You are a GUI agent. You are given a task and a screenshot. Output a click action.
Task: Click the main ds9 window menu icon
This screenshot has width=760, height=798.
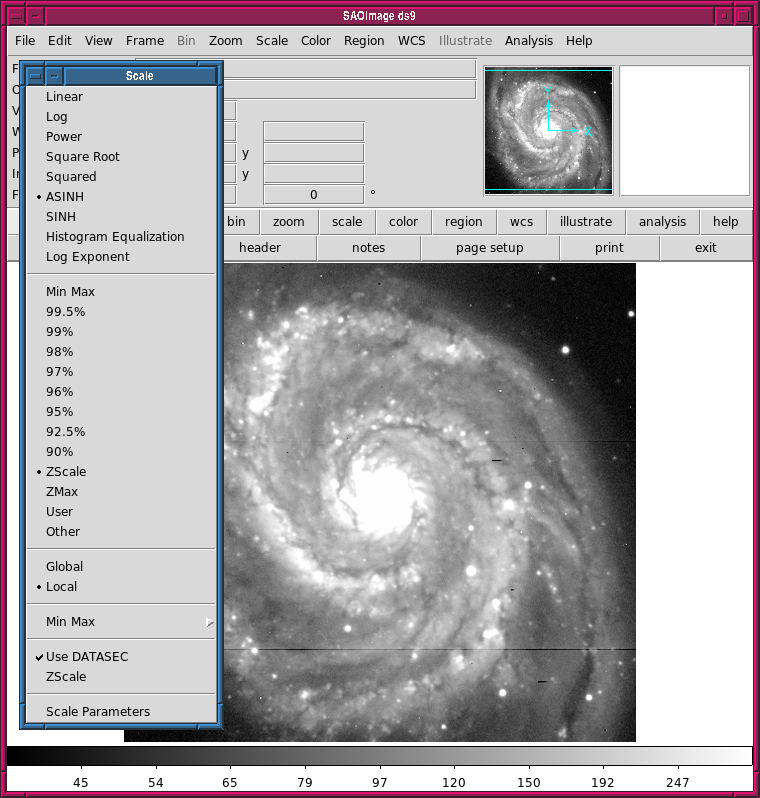click(15, 16)
